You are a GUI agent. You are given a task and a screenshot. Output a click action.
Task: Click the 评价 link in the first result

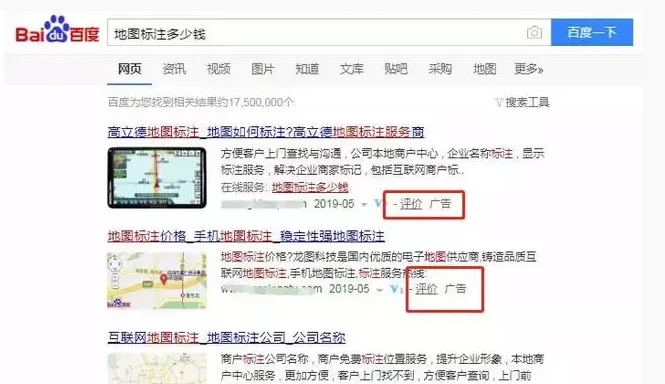[x=411, y=204]
